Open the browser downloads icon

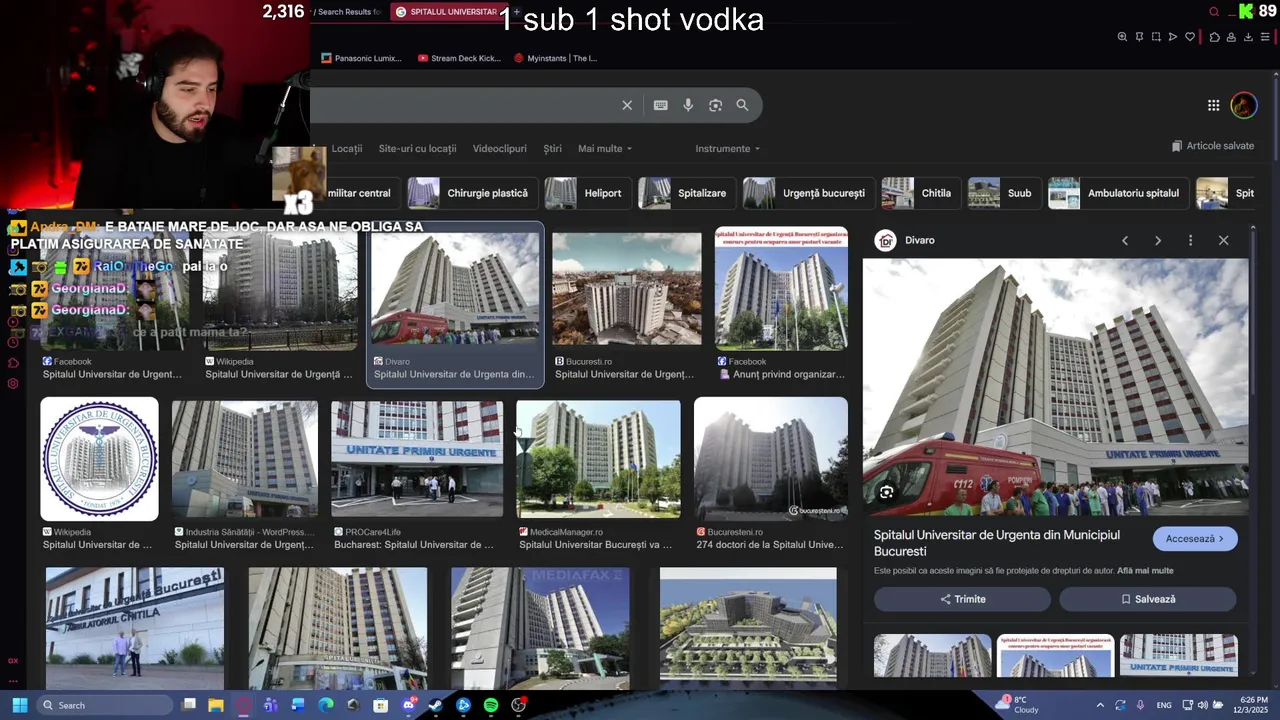tap(1248, 37)
